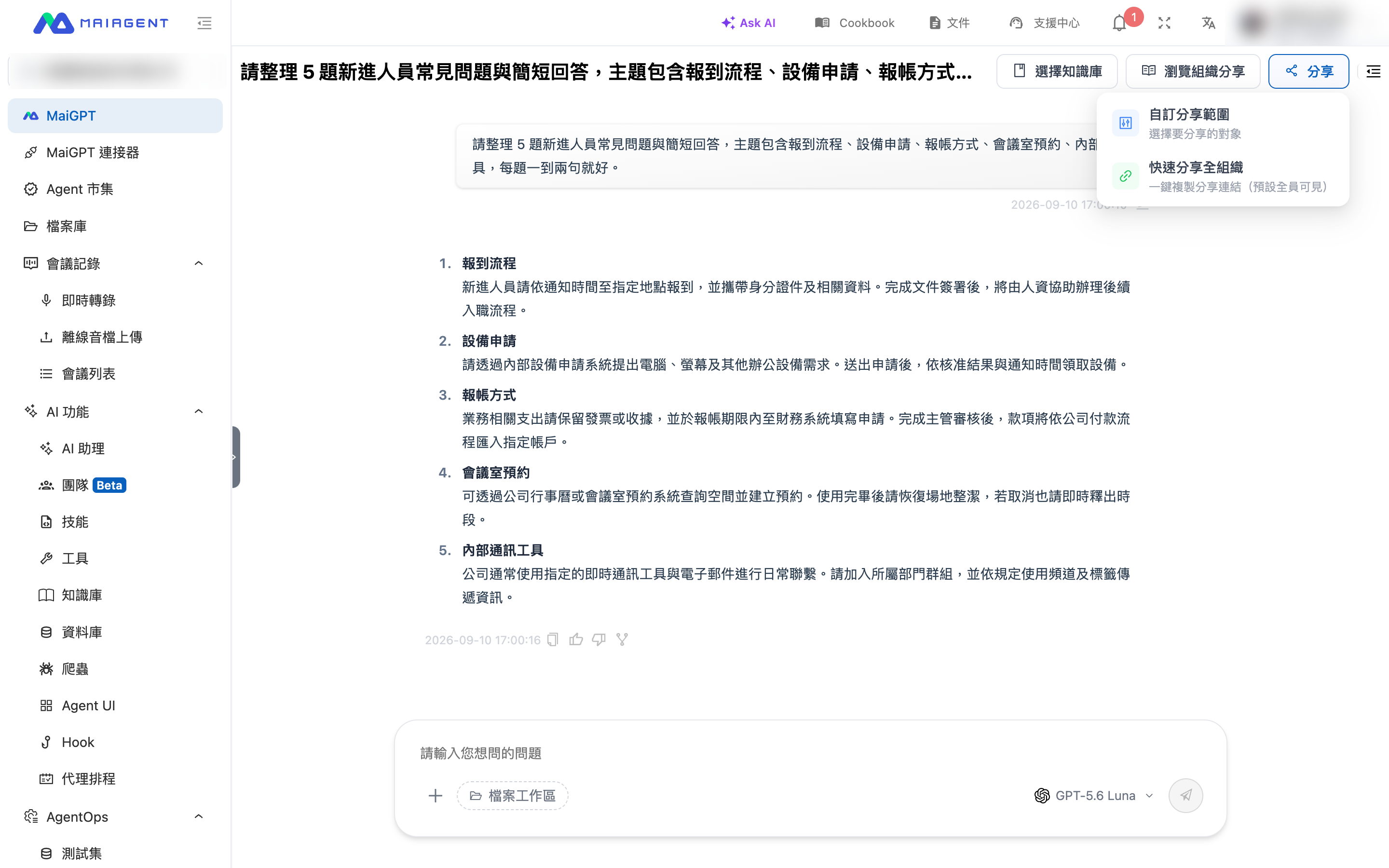Open 資料庫 page
1389x868 pixels.
tap(115, 632)
